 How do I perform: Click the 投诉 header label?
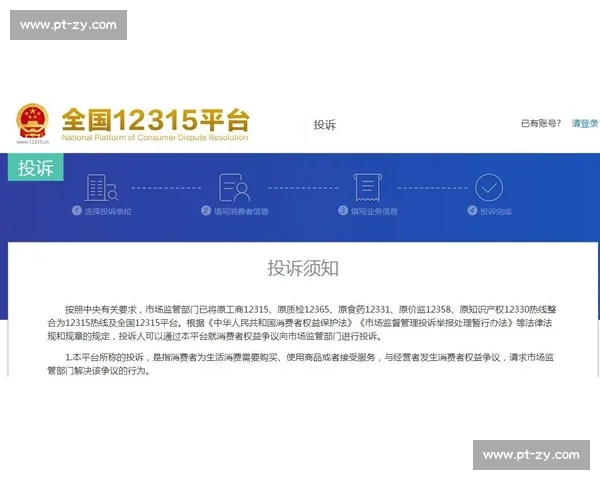[x=324, y=124]
